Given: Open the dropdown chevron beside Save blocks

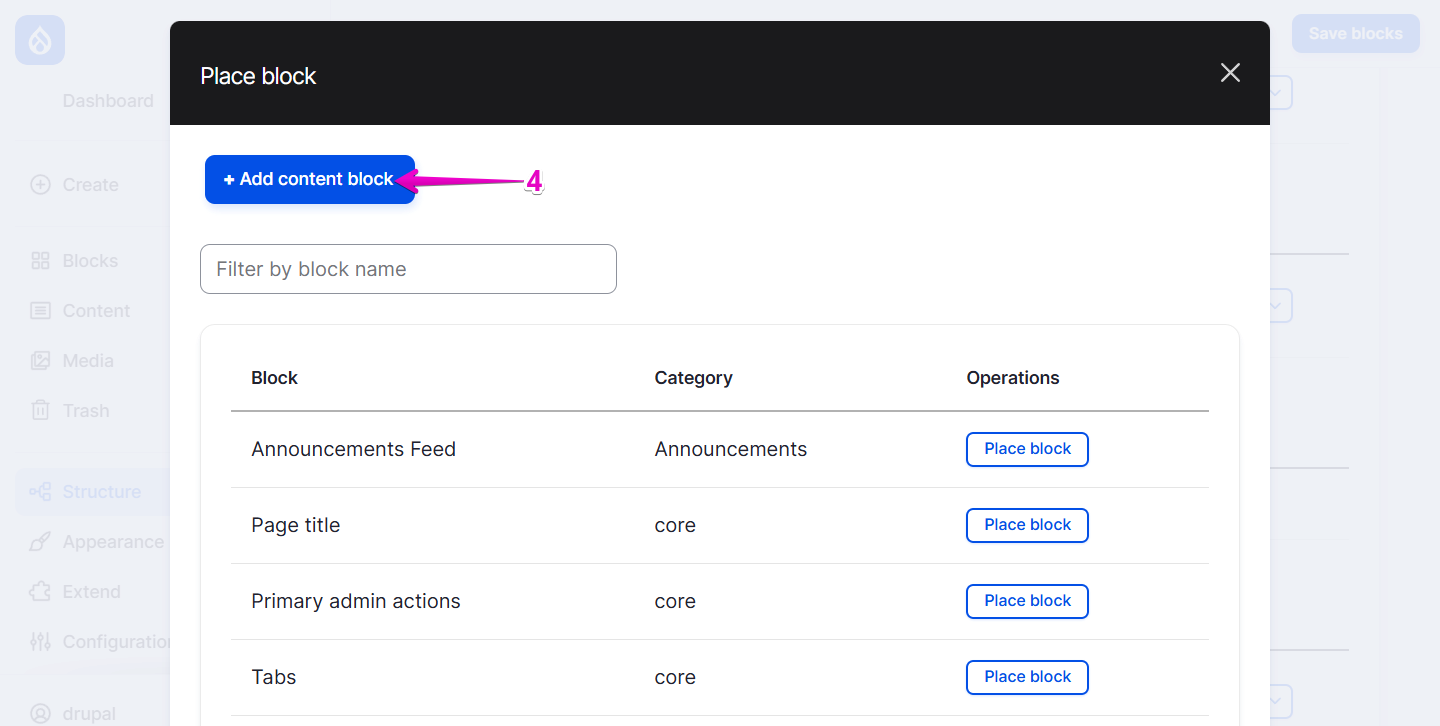Looking at the screenshot, I should pyautogui.click(x=1277, y=92).
